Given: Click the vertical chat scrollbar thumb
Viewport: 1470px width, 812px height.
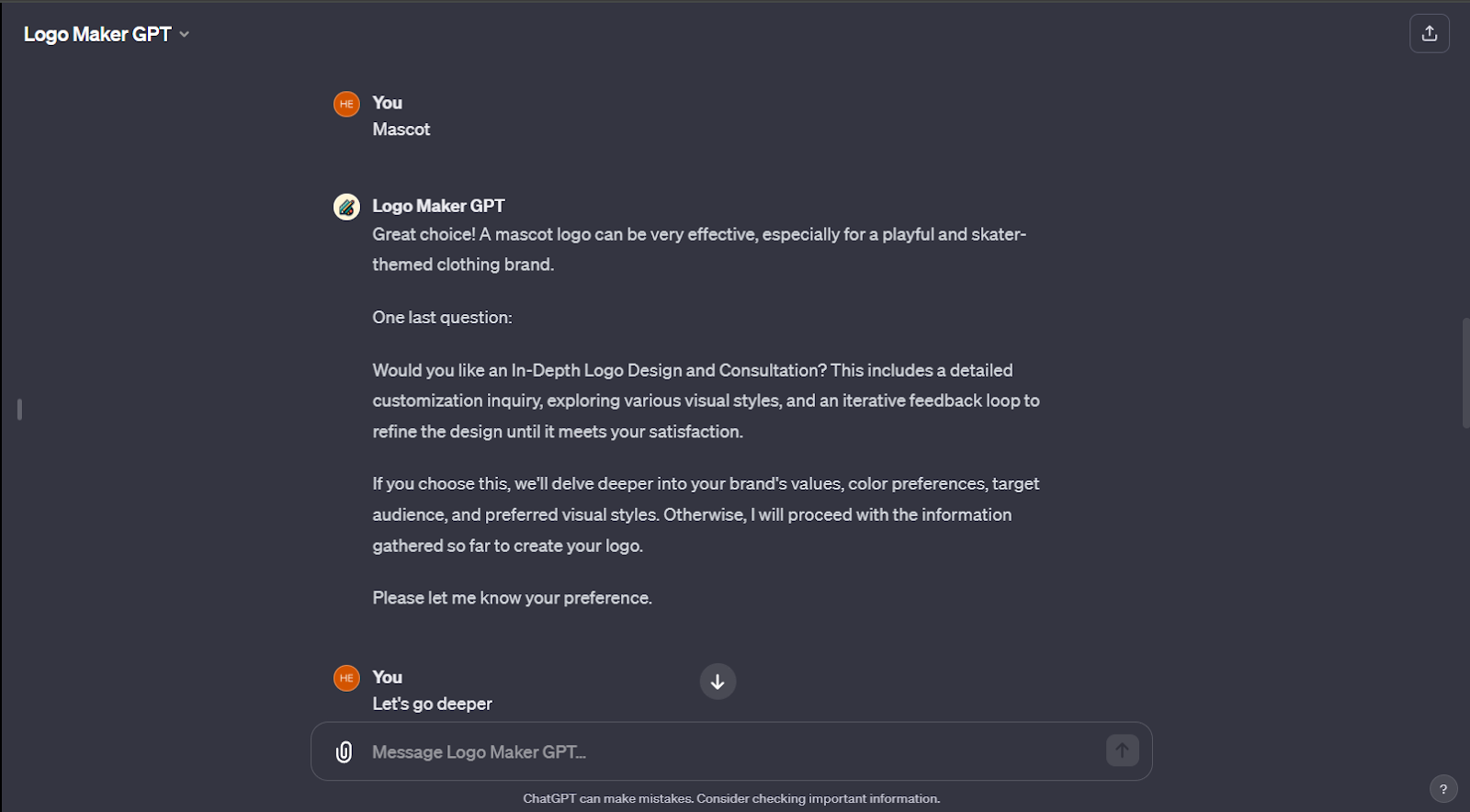Looking at the screenshot, I should pyautogui.click(x=1464, y=372).
